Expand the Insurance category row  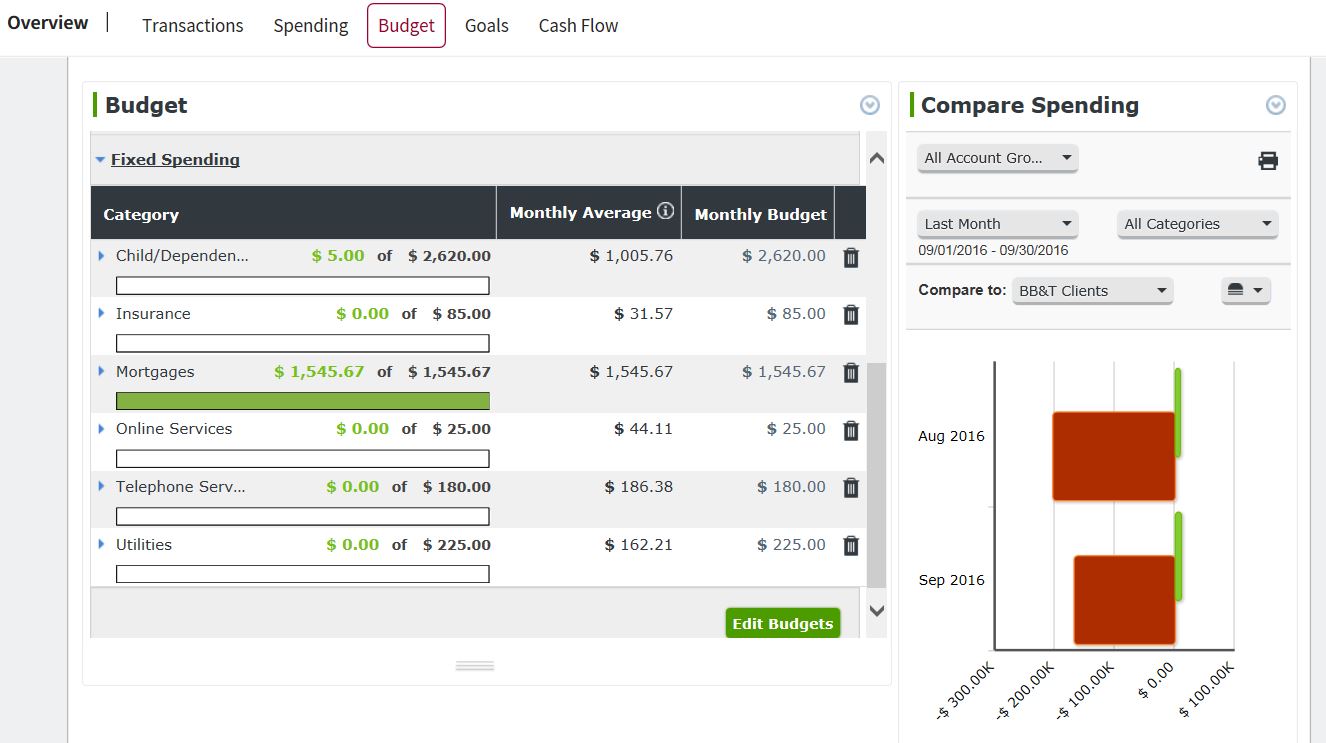click(x=101, y=313)
